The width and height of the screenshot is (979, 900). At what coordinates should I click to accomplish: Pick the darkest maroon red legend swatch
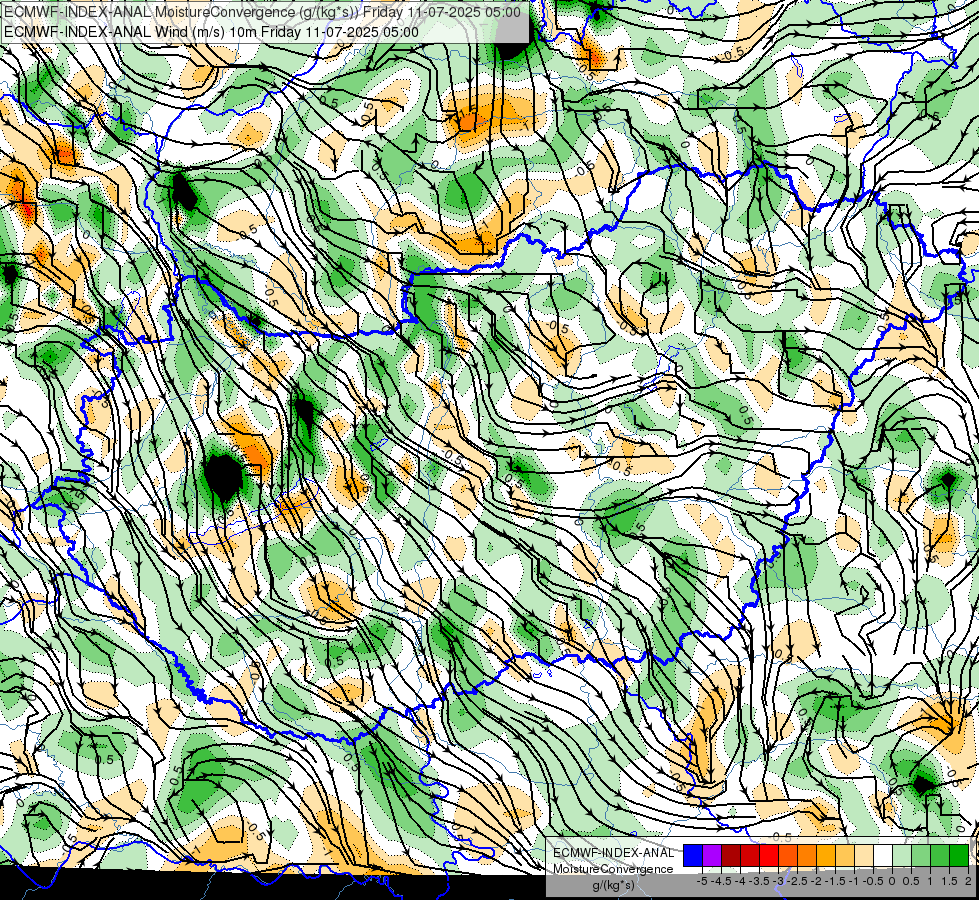coord(731,855)
